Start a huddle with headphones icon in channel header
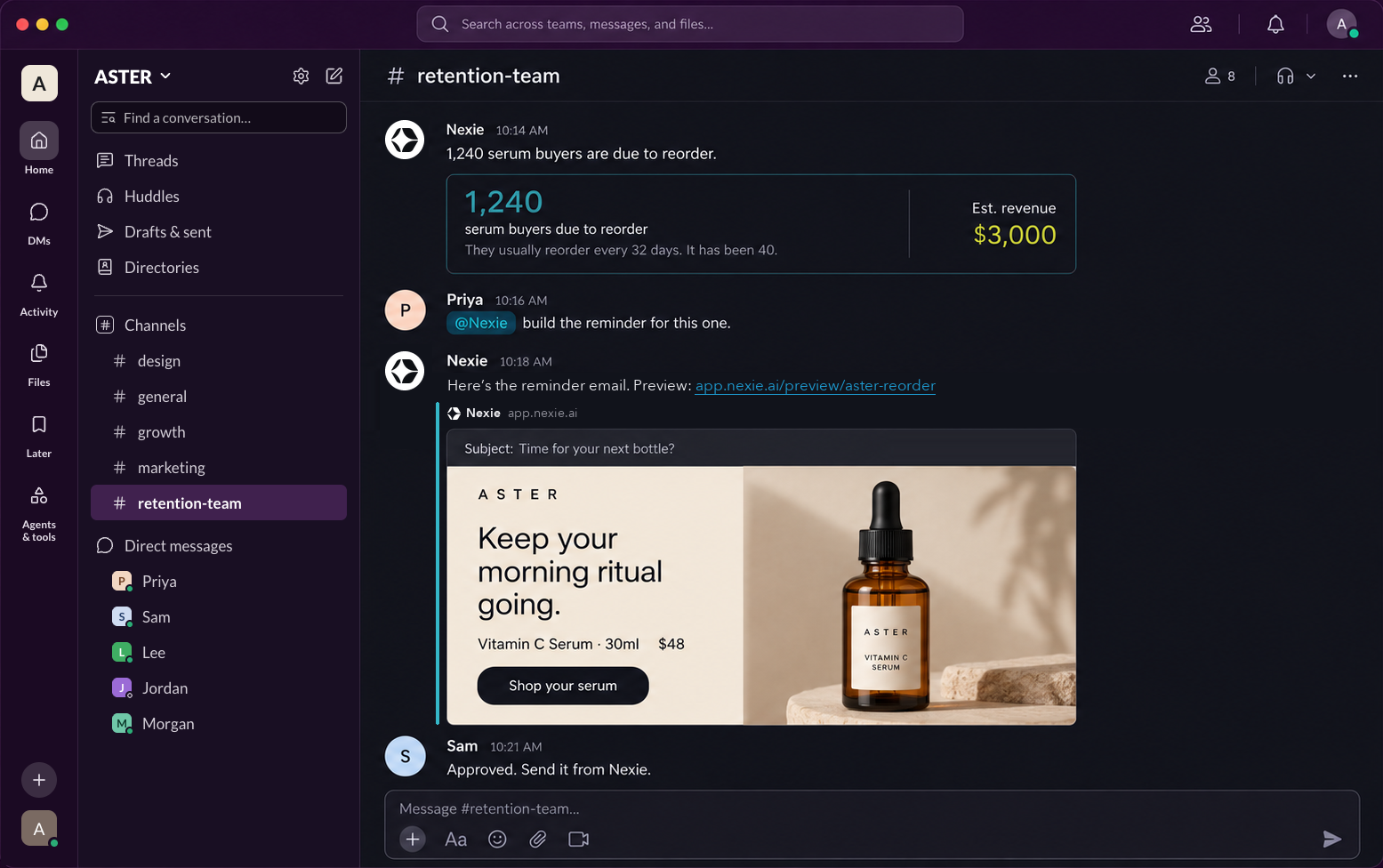1383x868 pixels. click(x=1285, y=76)
